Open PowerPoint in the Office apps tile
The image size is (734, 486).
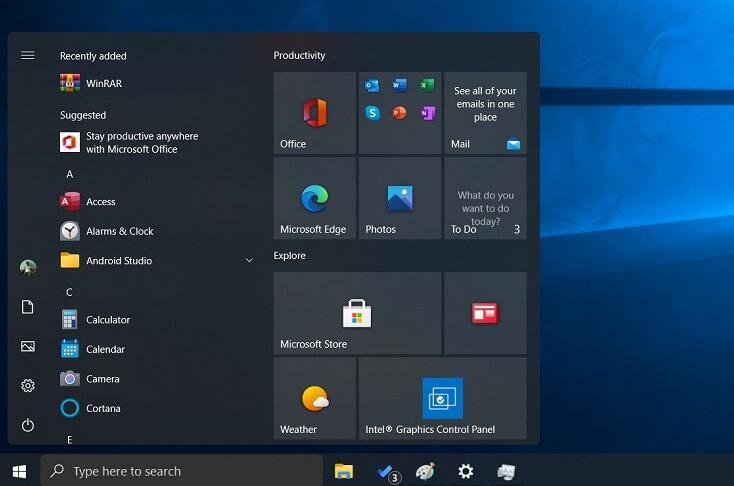399,113
